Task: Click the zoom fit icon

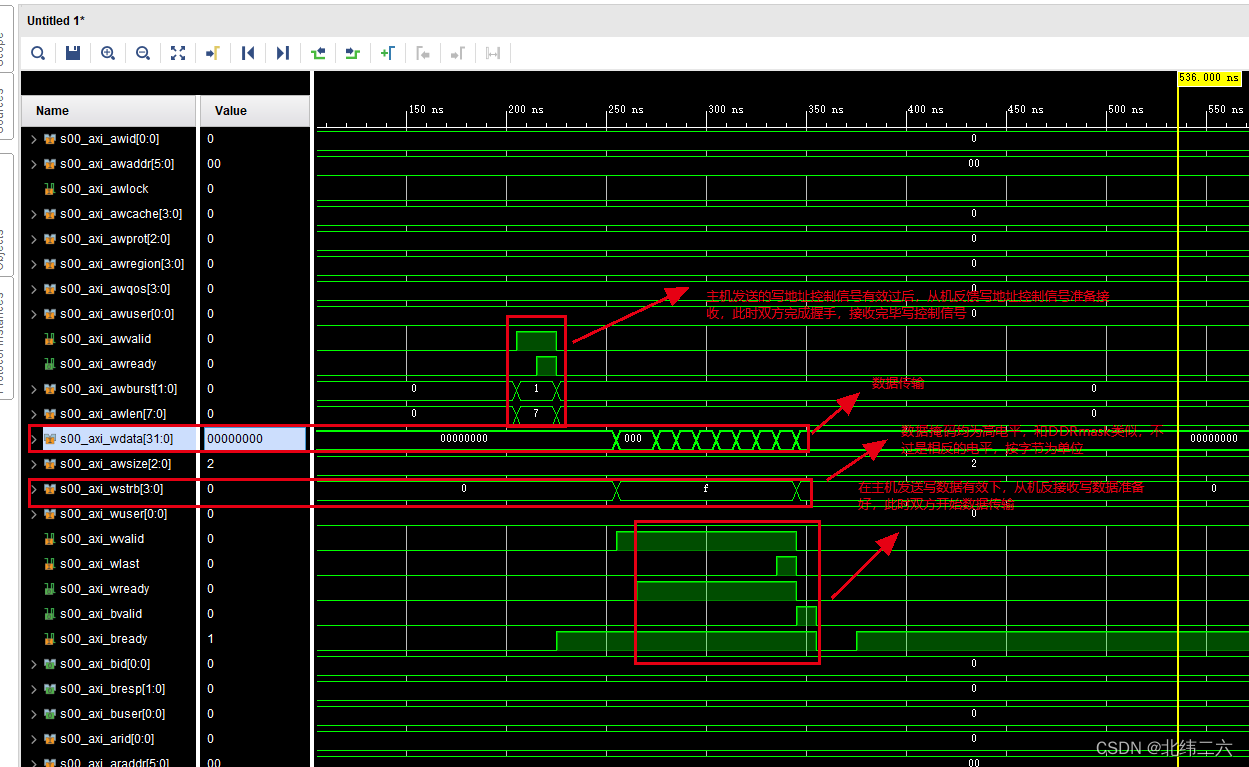Action: pyautogui.click(x=178, y=53)
